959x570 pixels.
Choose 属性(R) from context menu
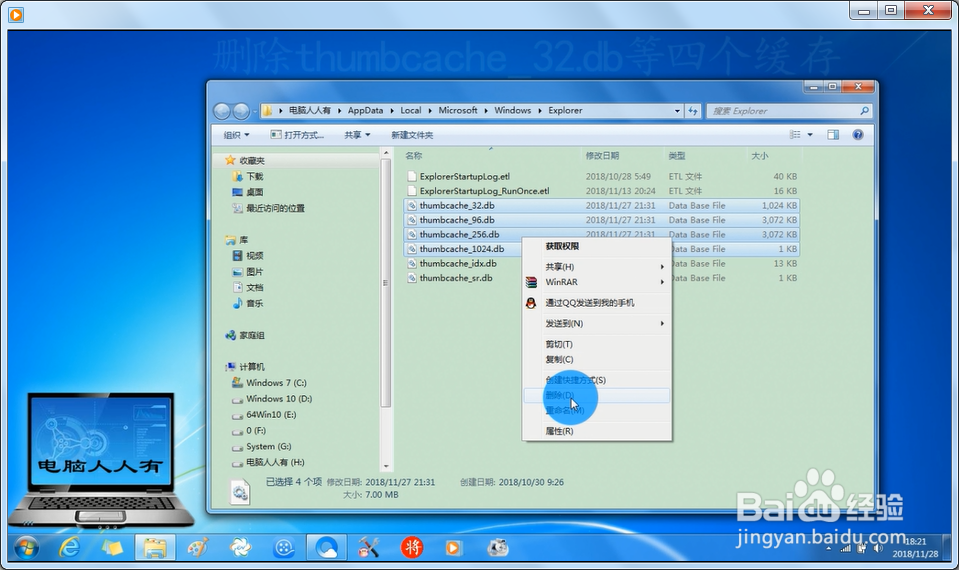click(x=596, y=431)
